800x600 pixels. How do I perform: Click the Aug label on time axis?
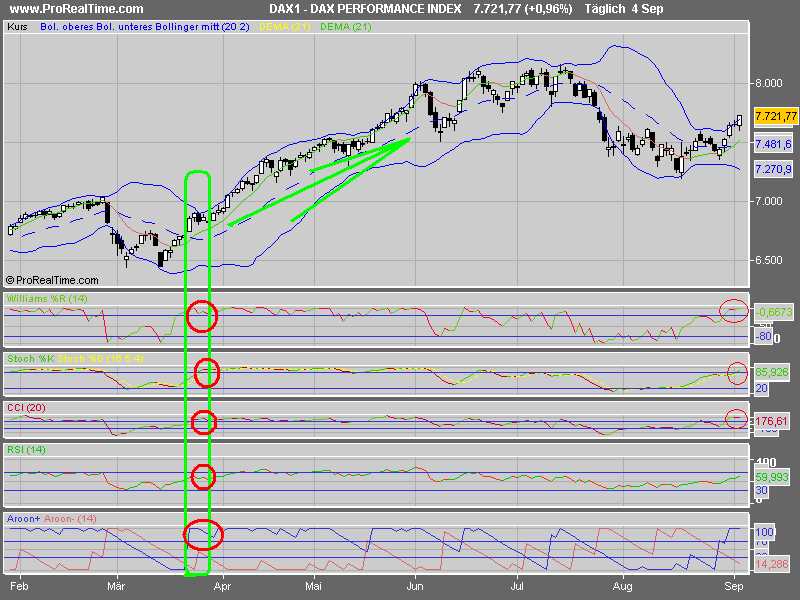(622, 587)
